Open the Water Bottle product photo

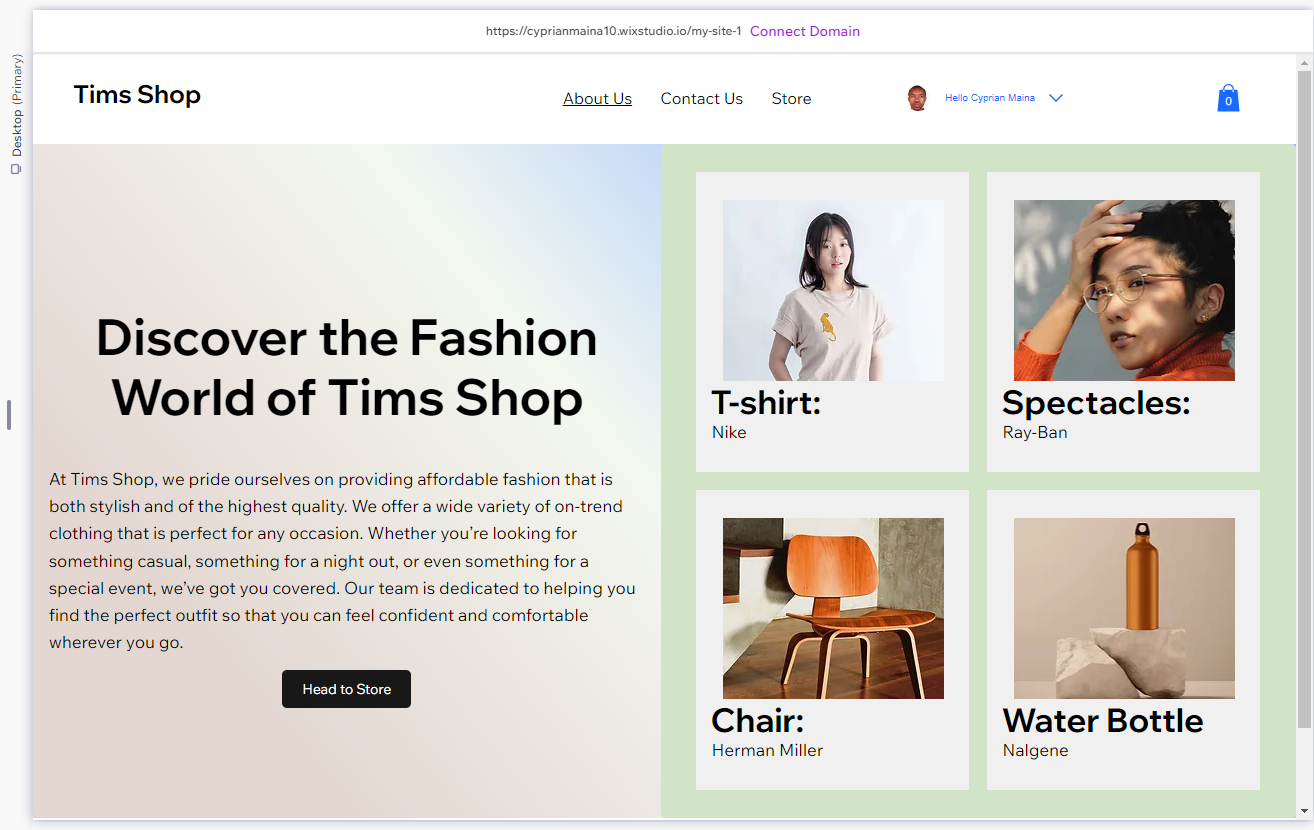pyautogui.click(x=1124, y=608)
